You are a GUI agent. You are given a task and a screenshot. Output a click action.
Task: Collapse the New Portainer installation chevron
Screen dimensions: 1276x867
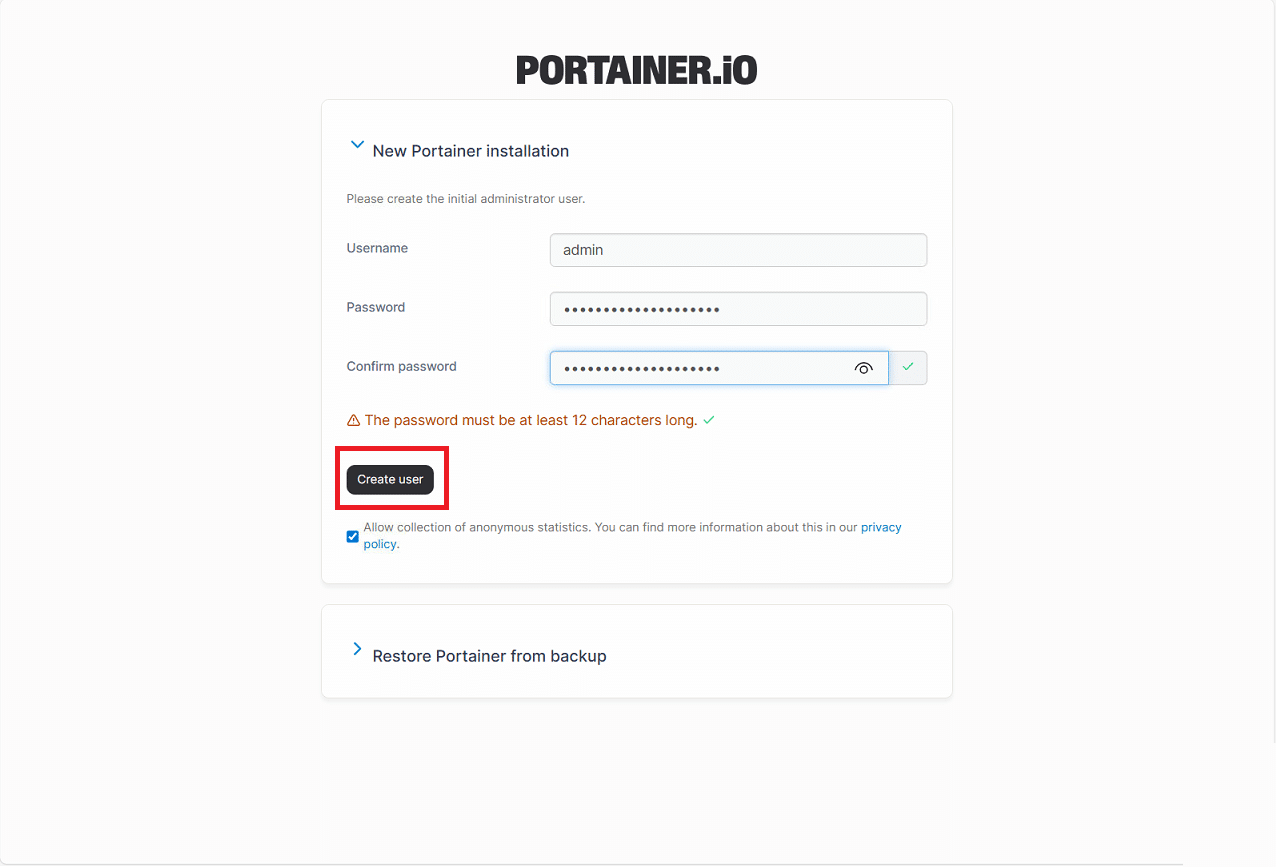tap(356, 145)
